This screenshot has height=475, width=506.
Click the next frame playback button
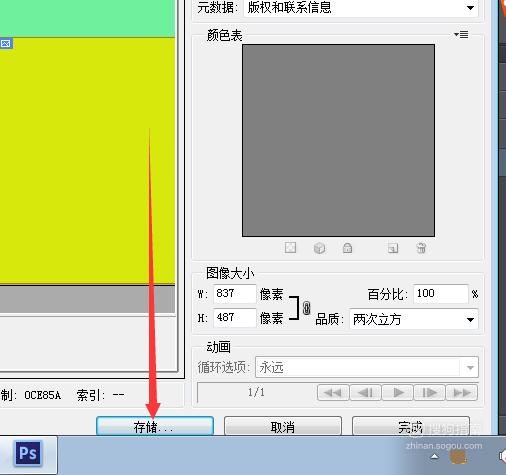[429, 393]
